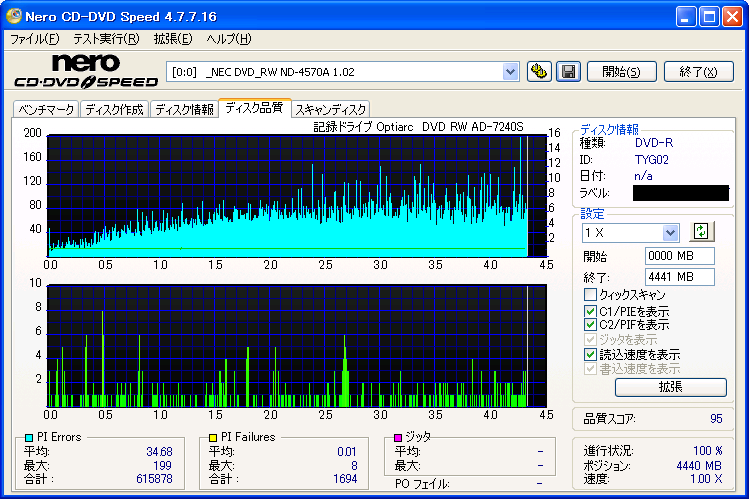The height and width of the screenshot is (499, 749).
Task: Switch to the ディスク作成 tab
Action: click(114, 109)
